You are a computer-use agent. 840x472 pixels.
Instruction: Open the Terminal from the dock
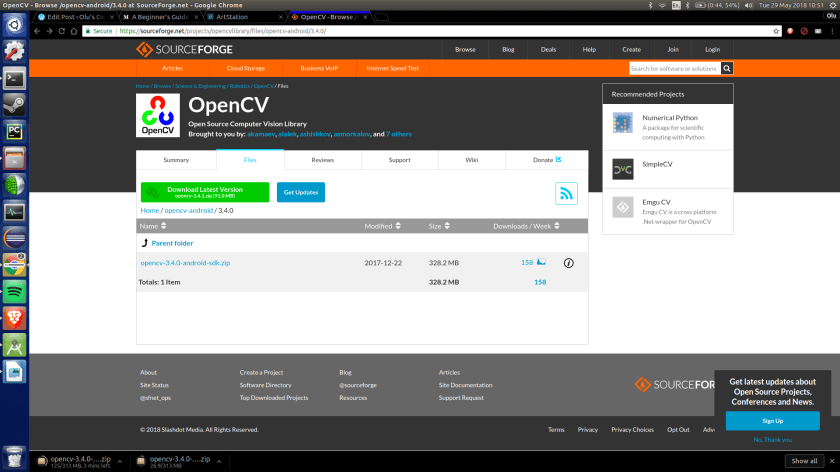coord(14,79)
